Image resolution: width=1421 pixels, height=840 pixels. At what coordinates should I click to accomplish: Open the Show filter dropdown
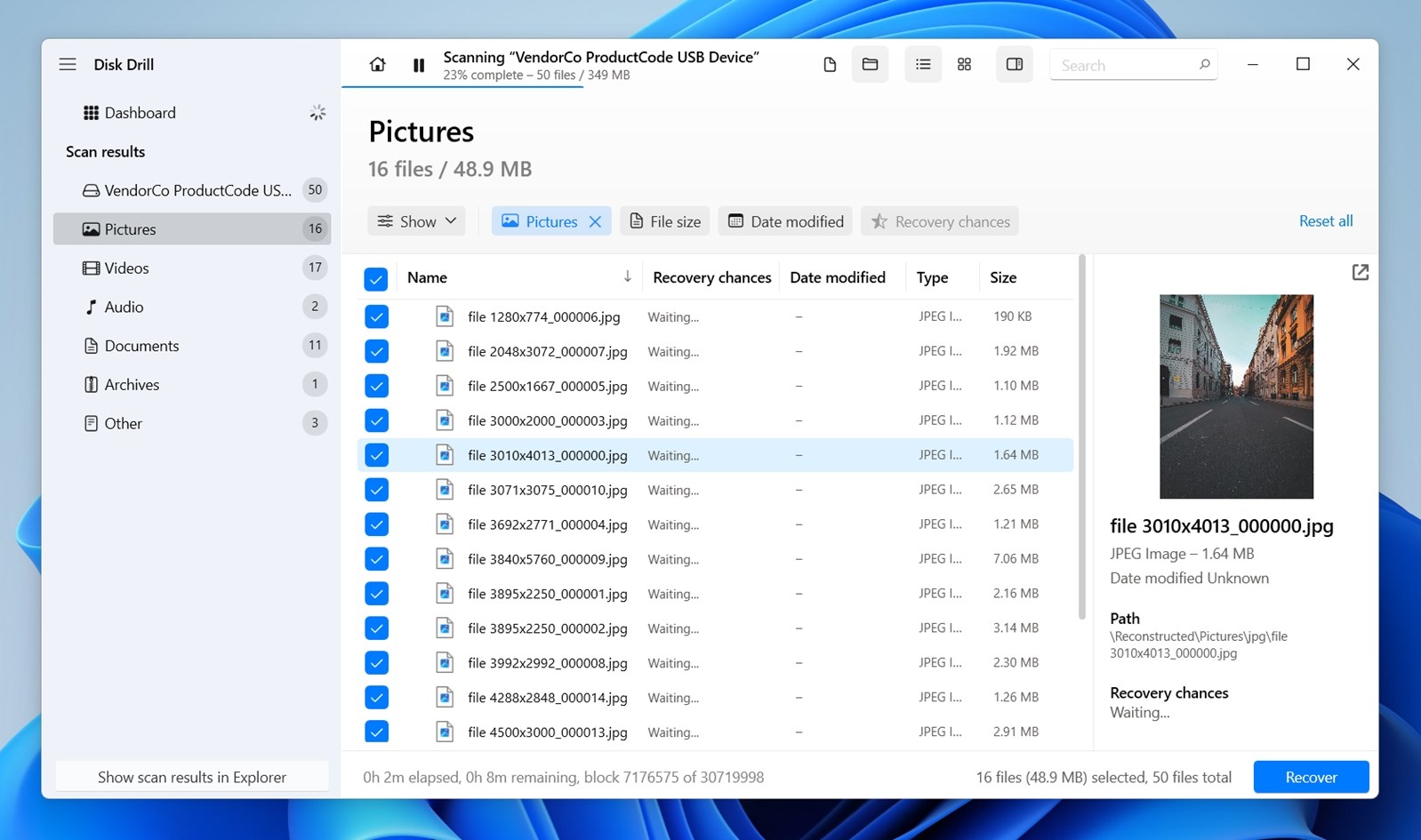pos(416,221)
